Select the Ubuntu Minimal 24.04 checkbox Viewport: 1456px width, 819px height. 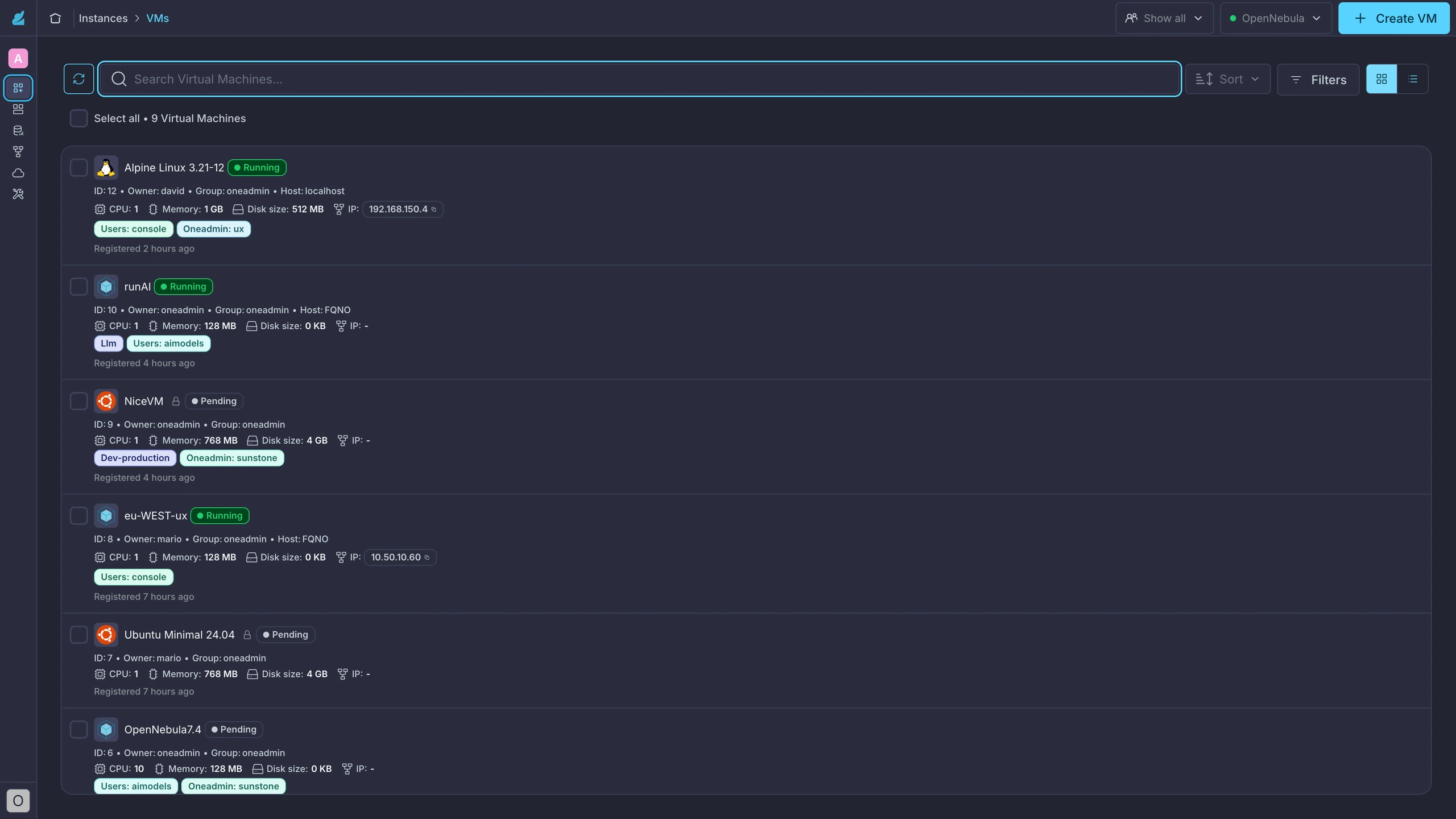(x=78, y=635)
